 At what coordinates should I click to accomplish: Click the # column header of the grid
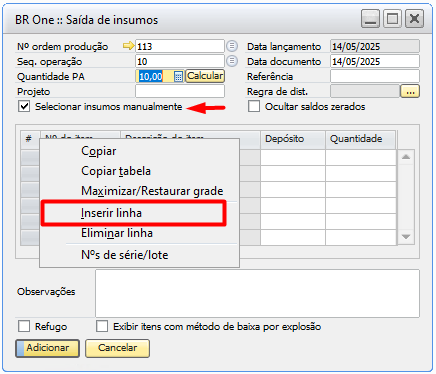click(x=30, y=139)
